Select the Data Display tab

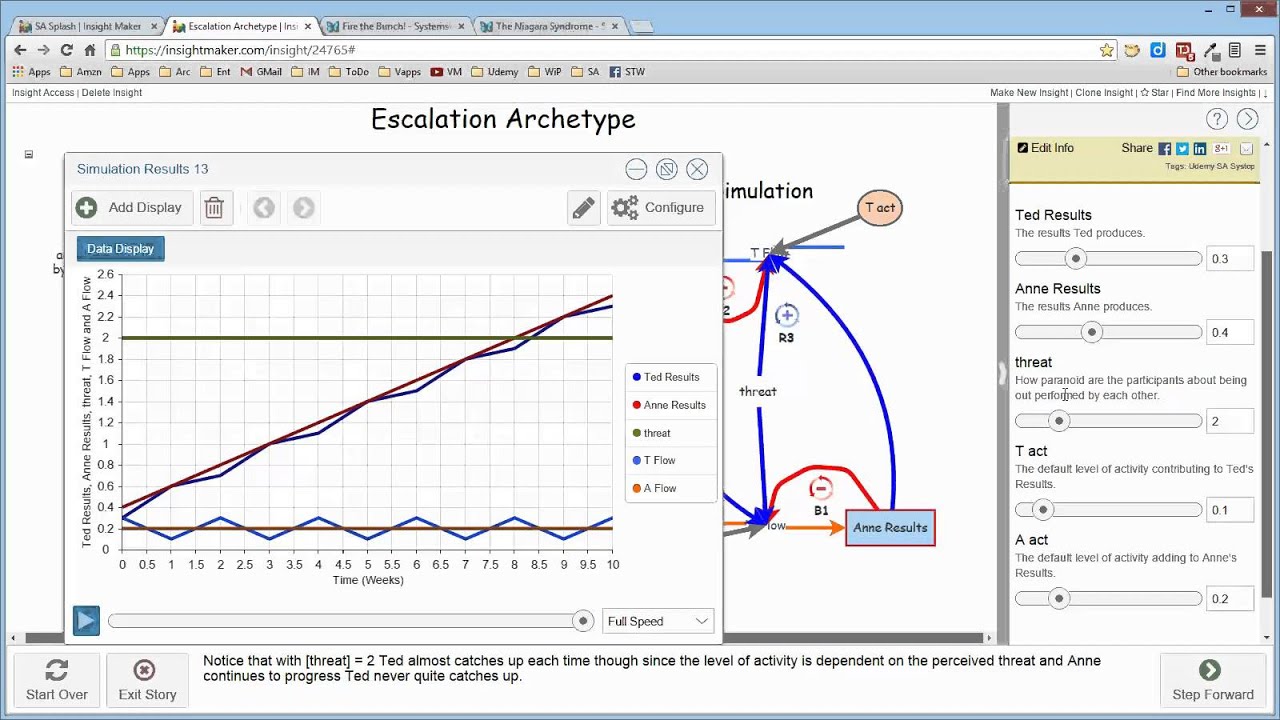120,249
